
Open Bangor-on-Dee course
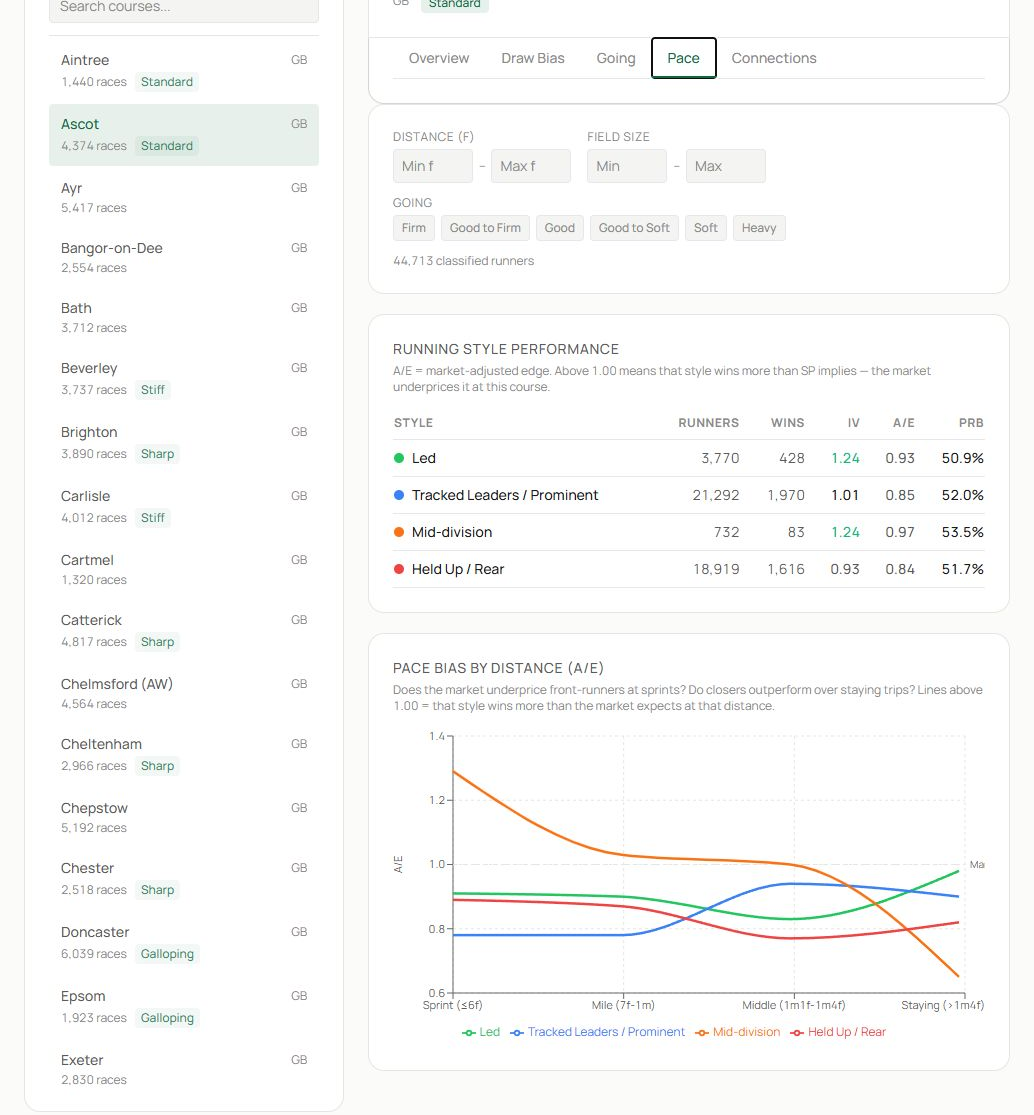click(183, 257)
